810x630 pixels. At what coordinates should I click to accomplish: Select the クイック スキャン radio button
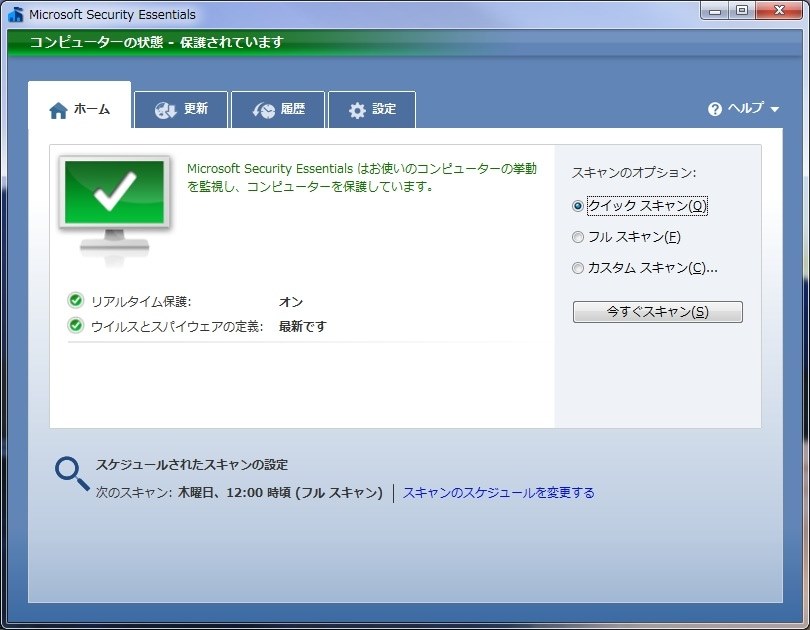[578, 206]
